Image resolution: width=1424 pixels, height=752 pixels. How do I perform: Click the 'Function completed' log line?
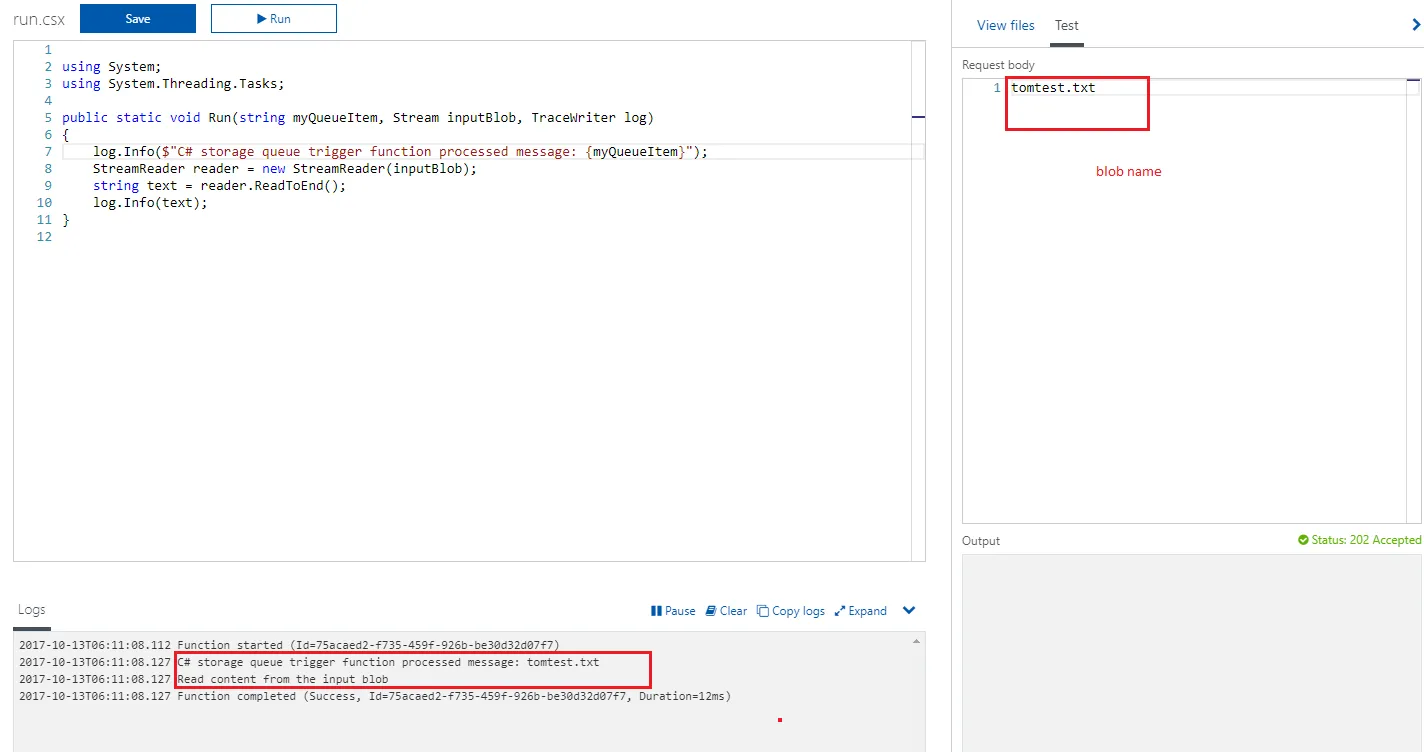pos(375,696)
